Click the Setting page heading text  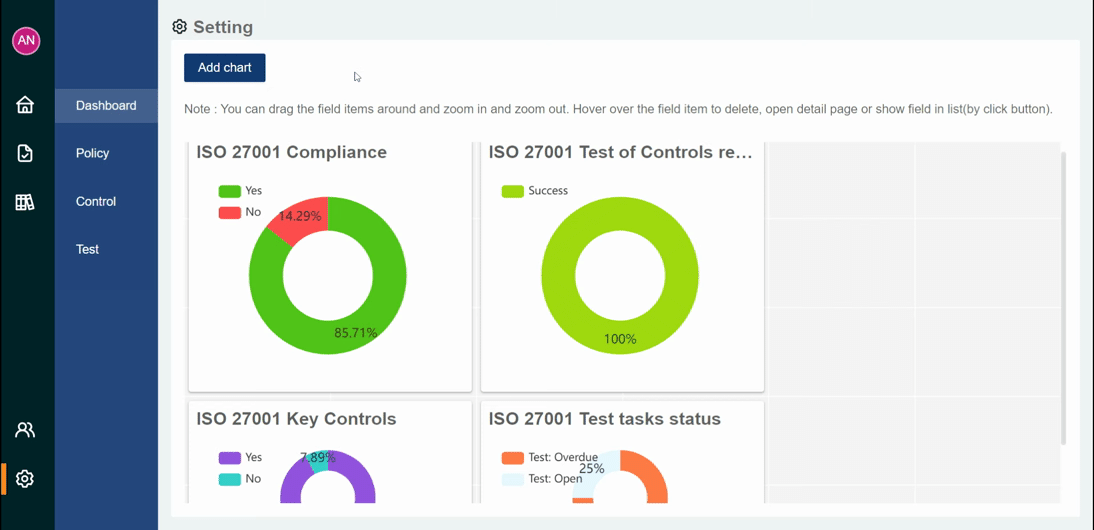click(223, 27)
